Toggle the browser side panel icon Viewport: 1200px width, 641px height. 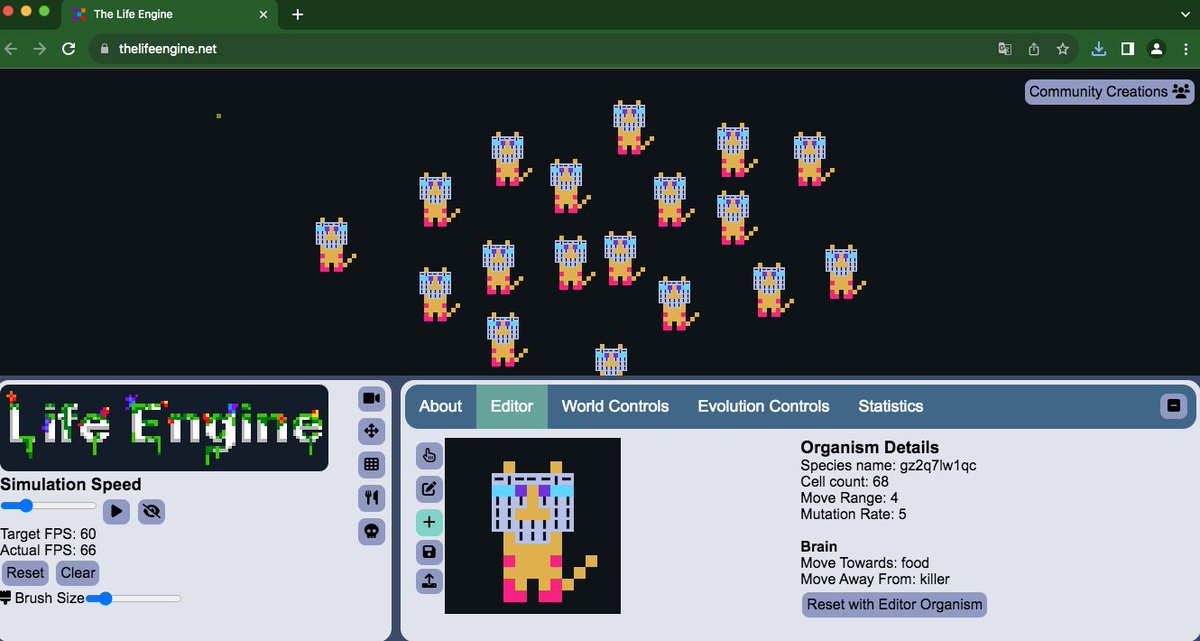click(1127, 48)
